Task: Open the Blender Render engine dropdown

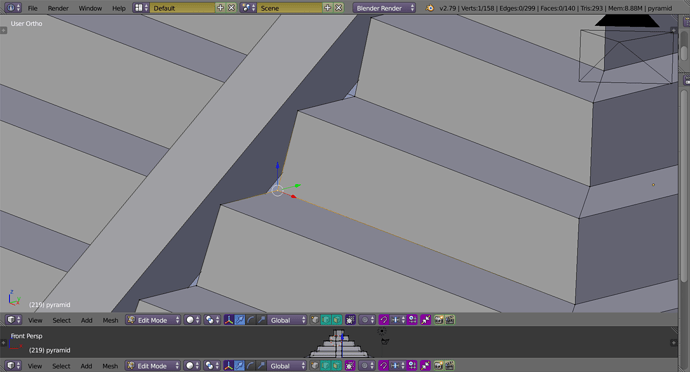Action: (384, 8)
